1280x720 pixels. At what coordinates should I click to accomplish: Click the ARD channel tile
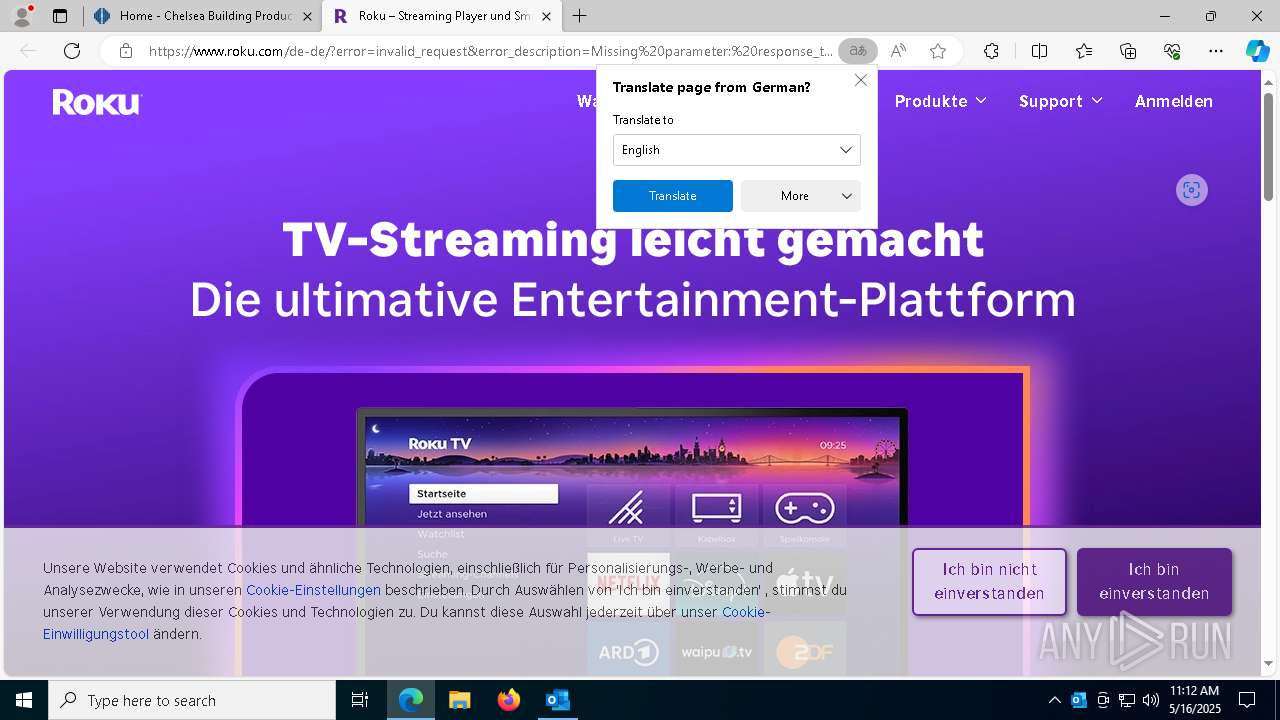pyautogui.click(x=628, y=651)
